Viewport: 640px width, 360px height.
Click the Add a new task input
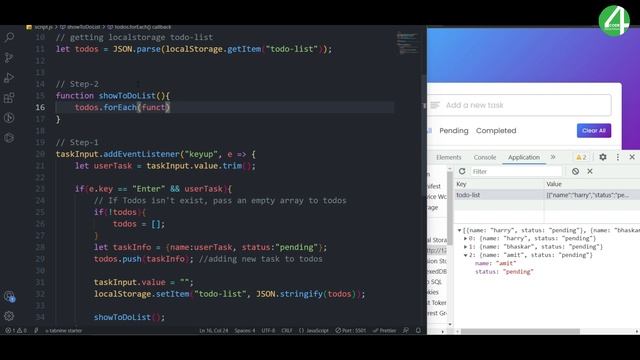point(519,105)
